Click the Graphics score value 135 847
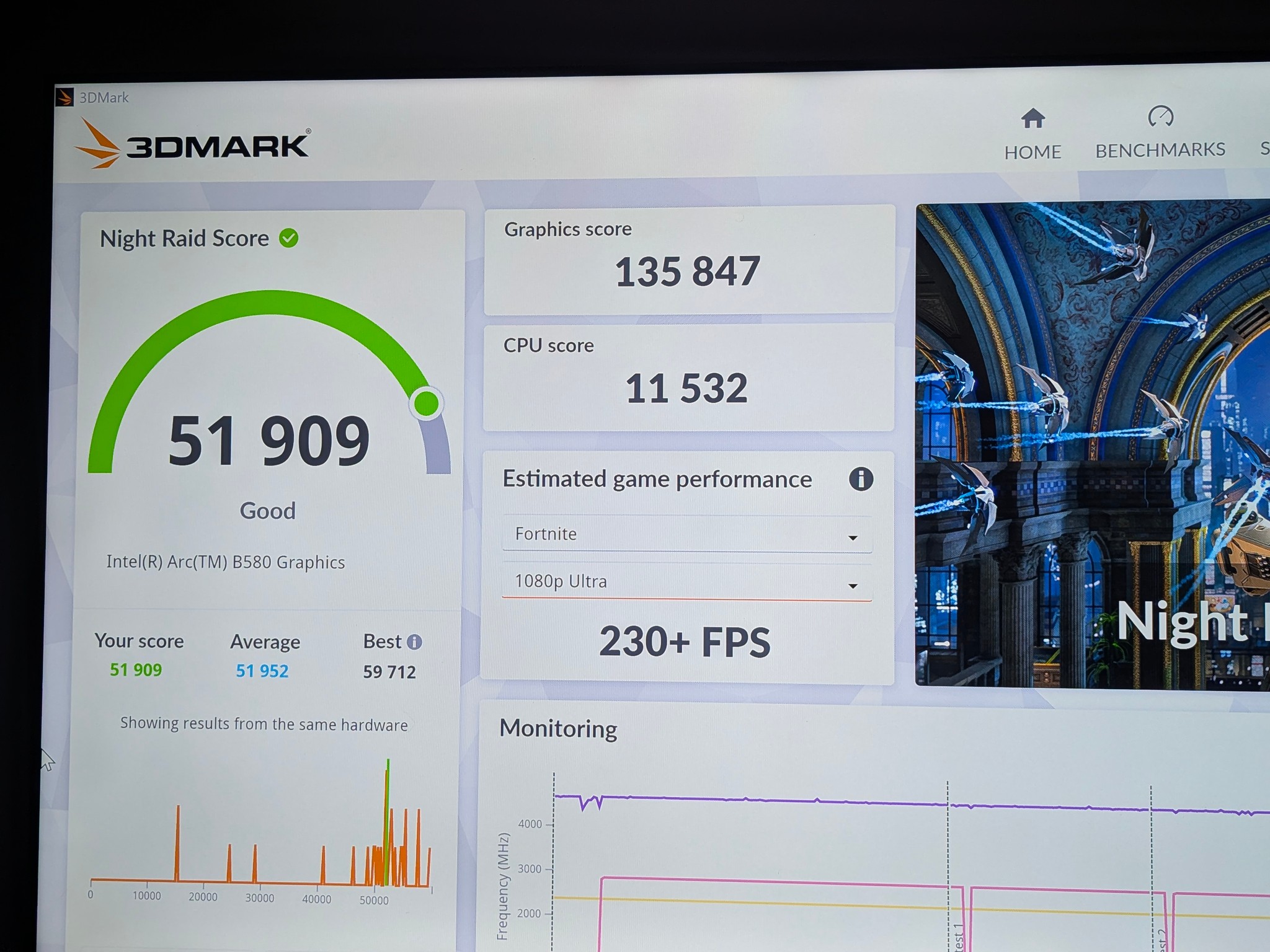The width and height of the screenshot is (1270, 952). pos(688,271)
